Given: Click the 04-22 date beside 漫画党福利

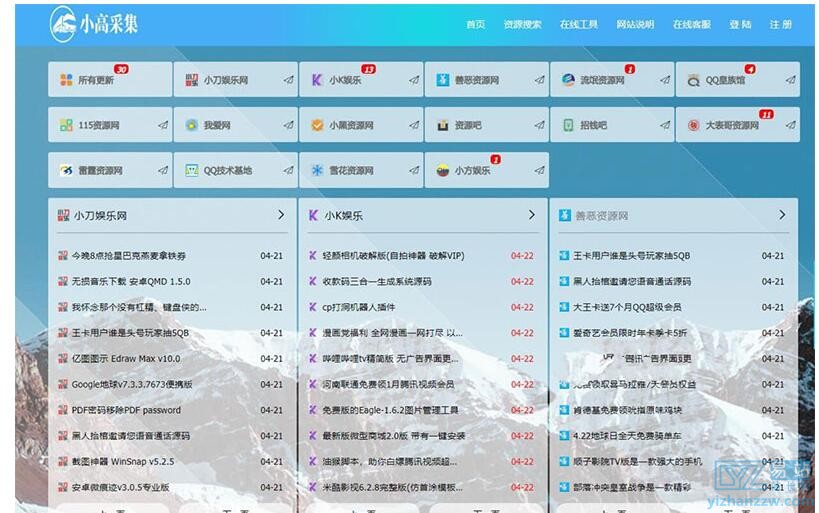Looking at the screenshot, I should click(522, 333).
